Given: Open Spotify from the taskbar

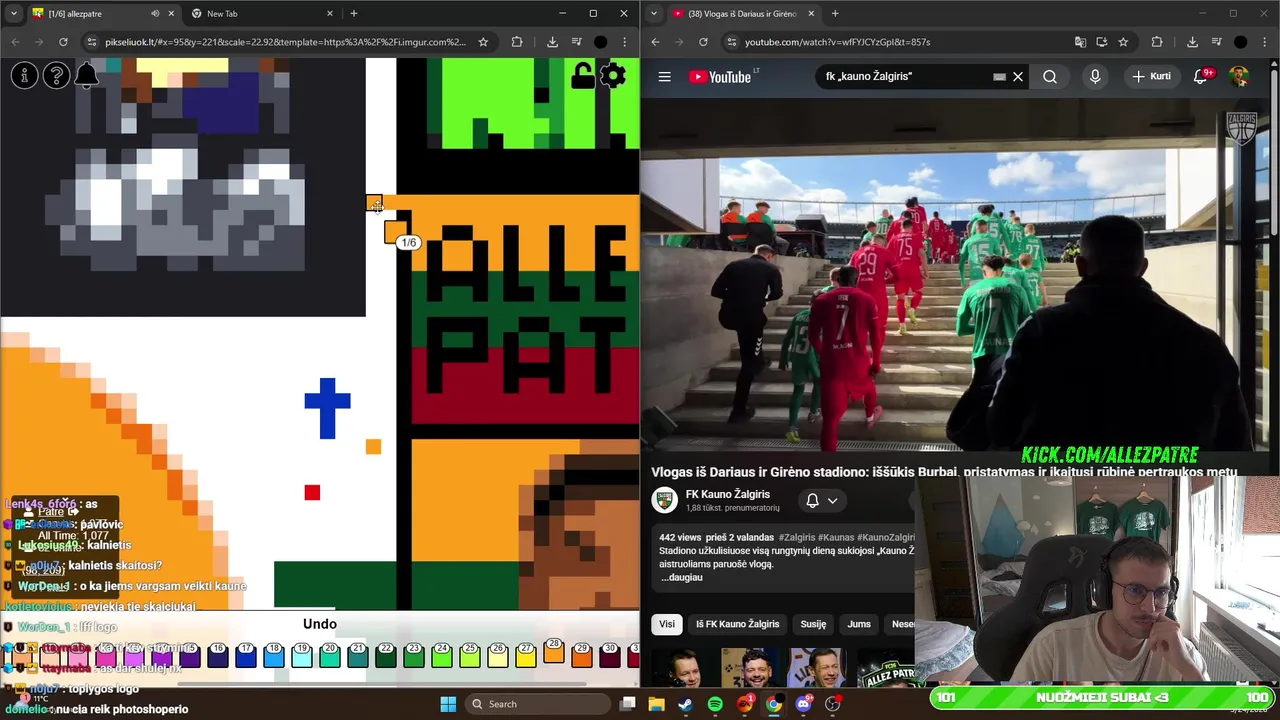Looking at the screenshot, I should [715, 704].
